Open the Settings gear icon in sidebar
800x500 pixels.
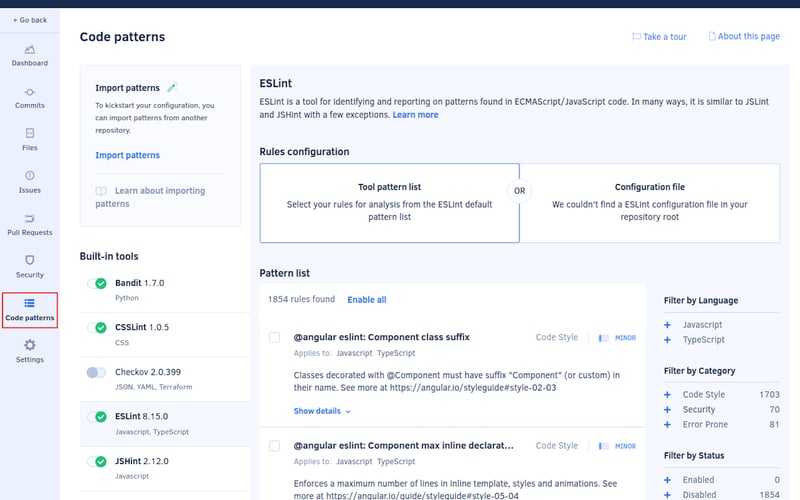(x=30, y=345)
